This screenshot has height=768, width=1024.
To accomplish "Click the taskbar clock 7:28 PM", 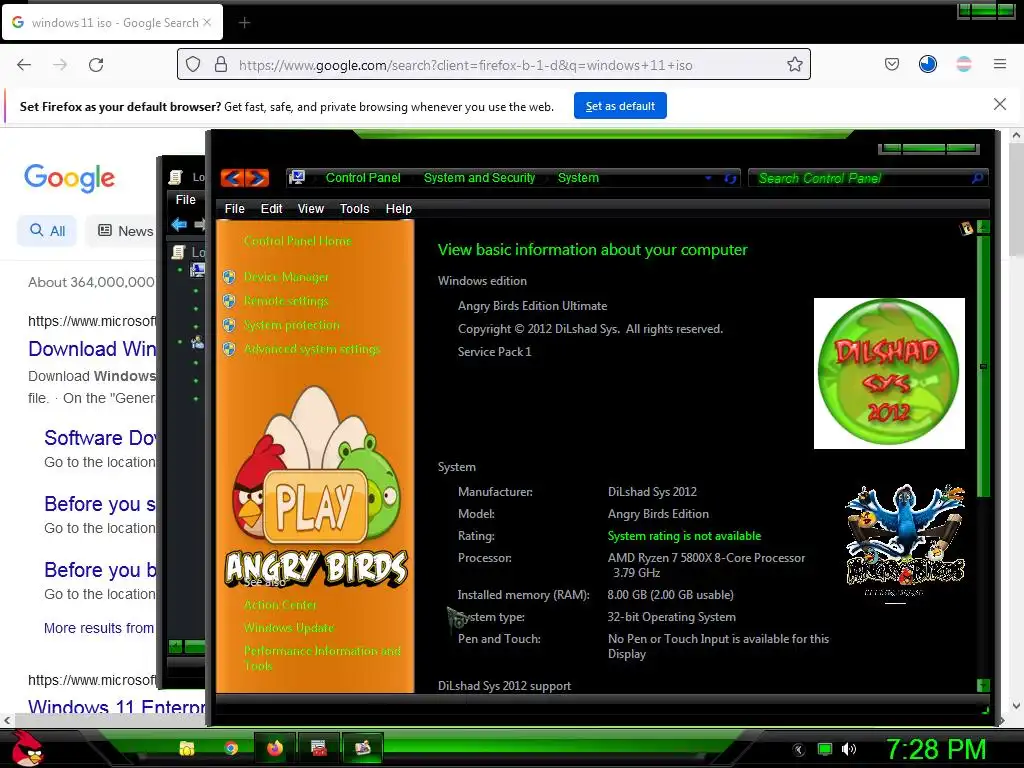I will (935, 750).
